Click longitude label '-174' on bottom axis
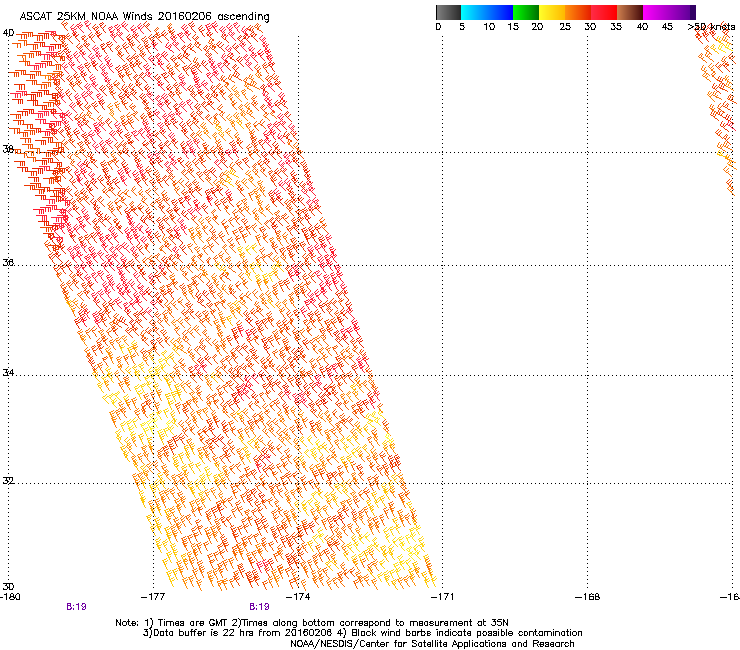 [298, 597]
